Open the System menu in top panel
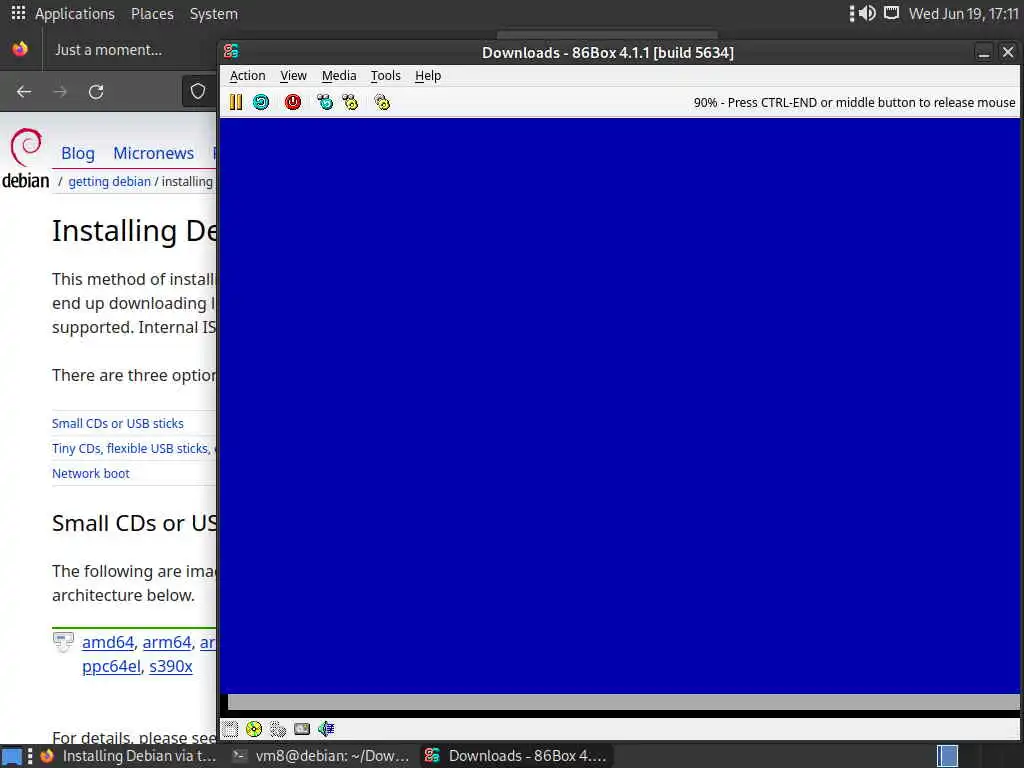 coord(214,14)
